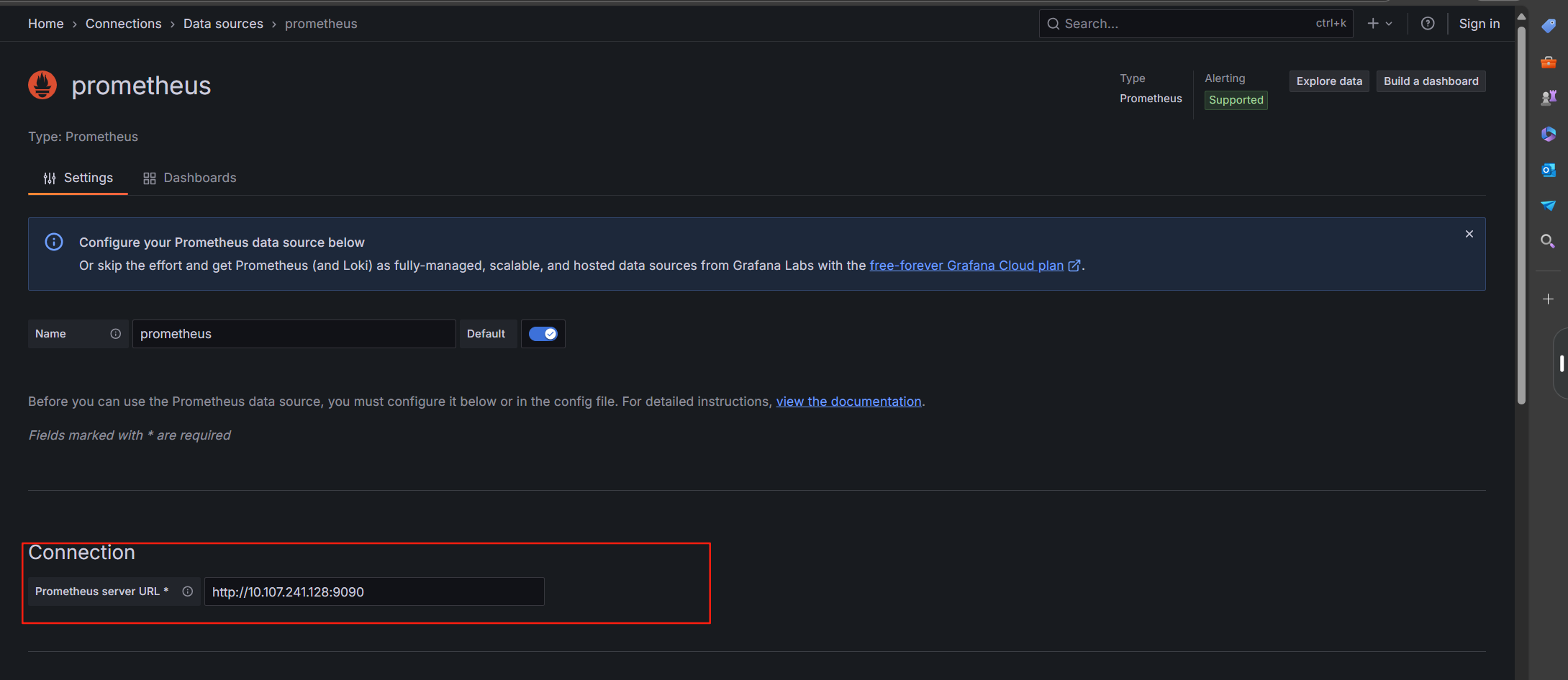The width and height of the screenshot is (1568, 680).
Task: Open view the documentation link
Action: click(848, 402)
